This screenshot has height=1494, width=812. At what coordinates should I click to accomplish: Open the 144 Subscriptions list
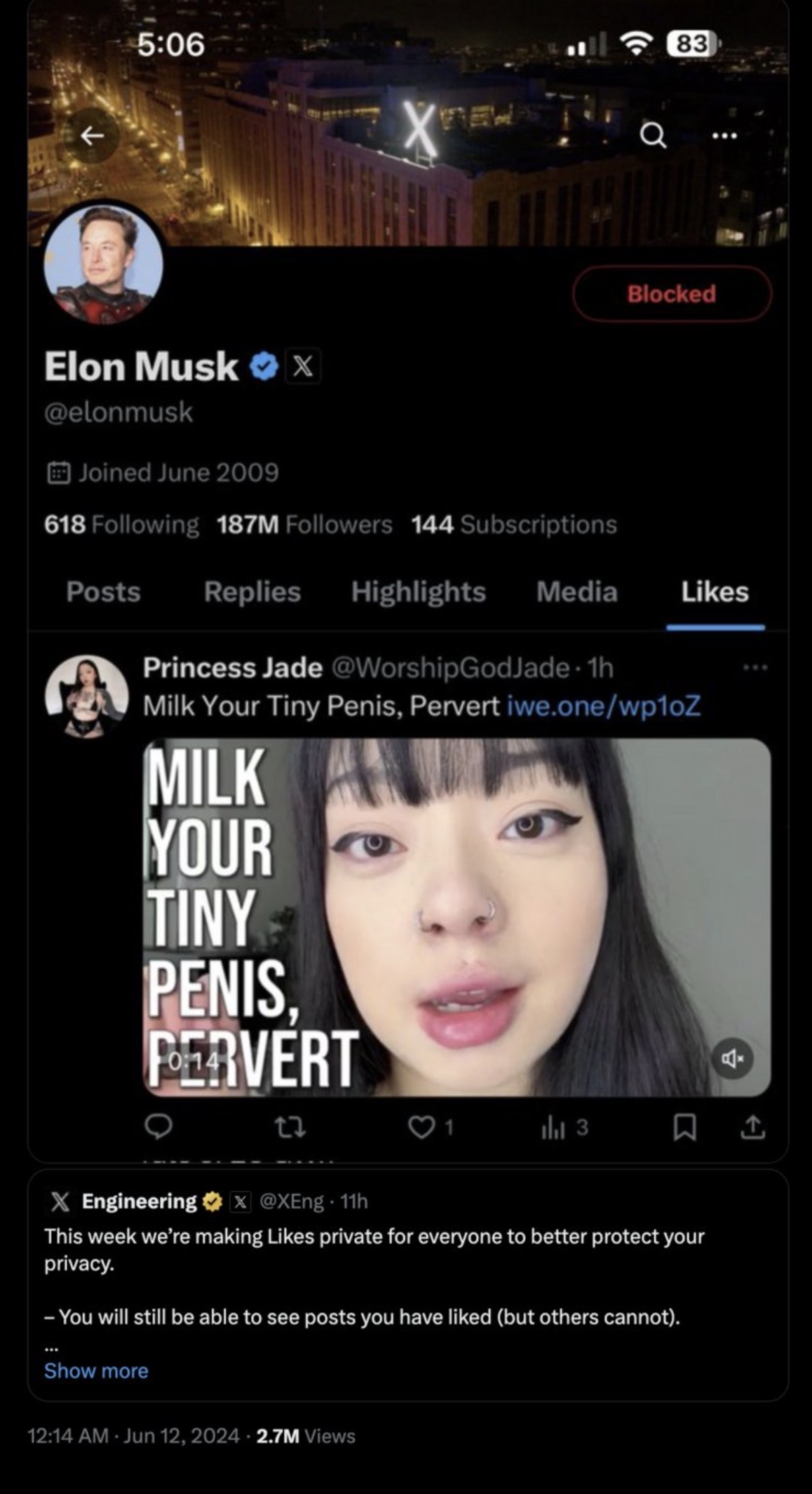tap(514, 524)
